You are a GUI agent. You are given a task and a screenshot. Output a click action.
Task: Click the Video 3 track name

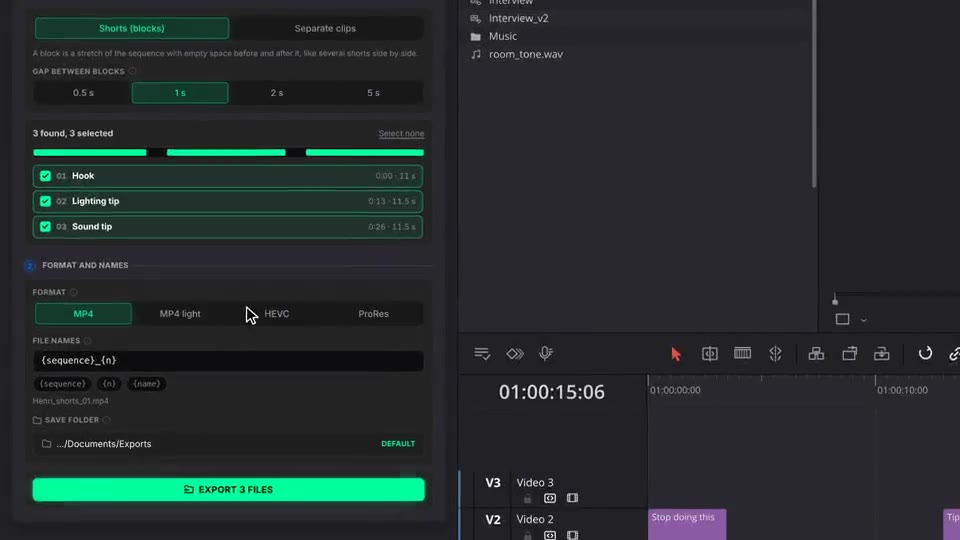534,482
